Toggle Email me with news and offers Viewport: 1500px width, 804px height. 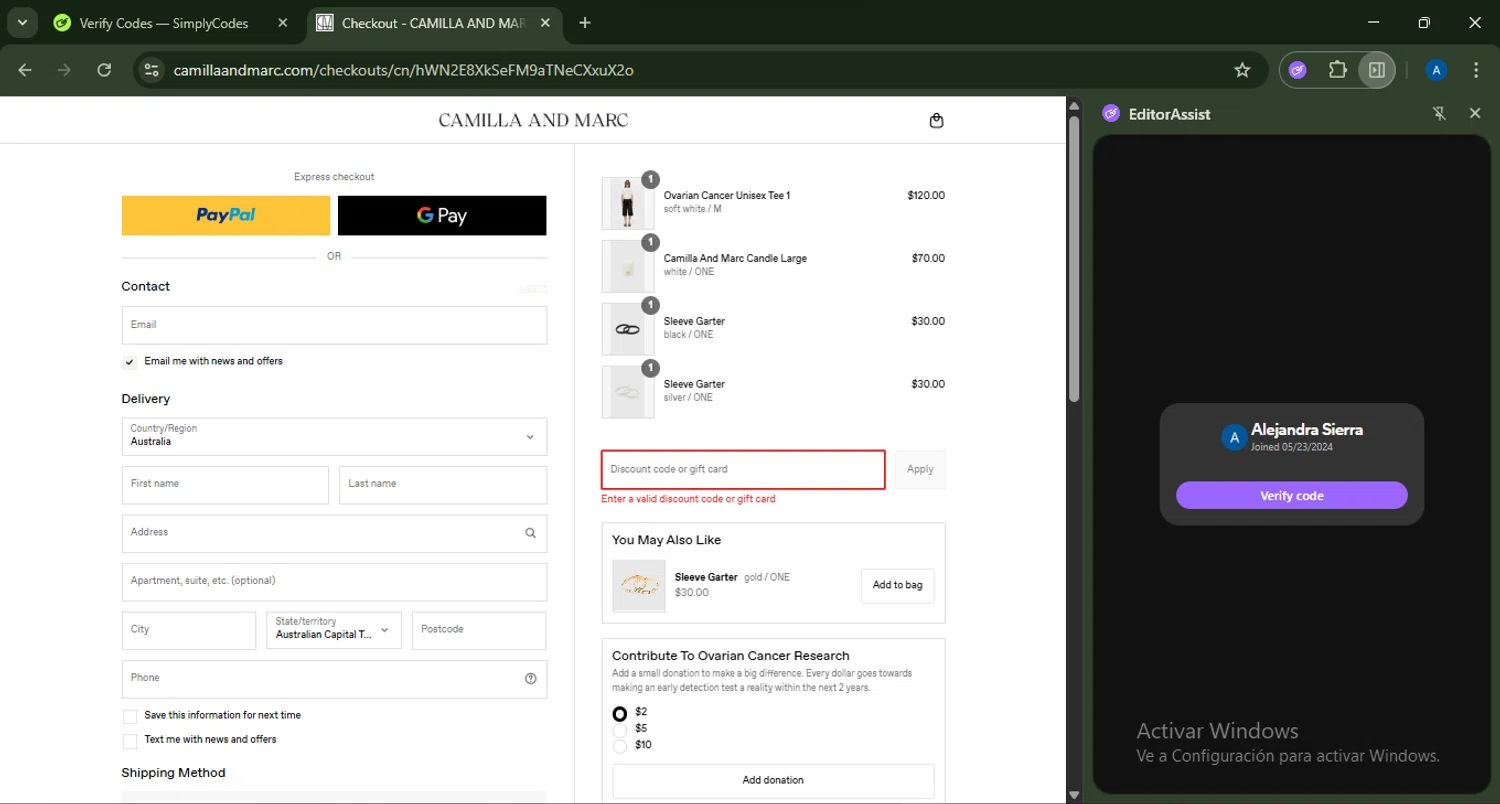coord(130,362)
